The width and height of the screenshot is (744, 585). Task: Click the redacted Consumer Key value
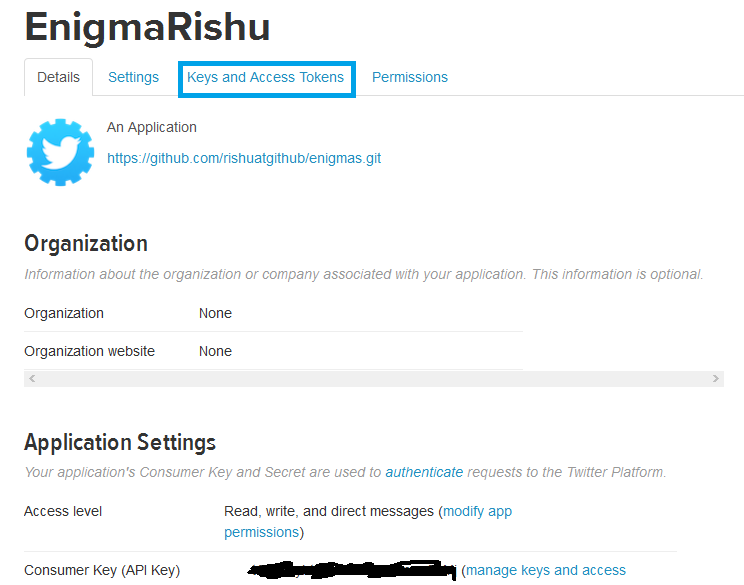click(350, 570)
